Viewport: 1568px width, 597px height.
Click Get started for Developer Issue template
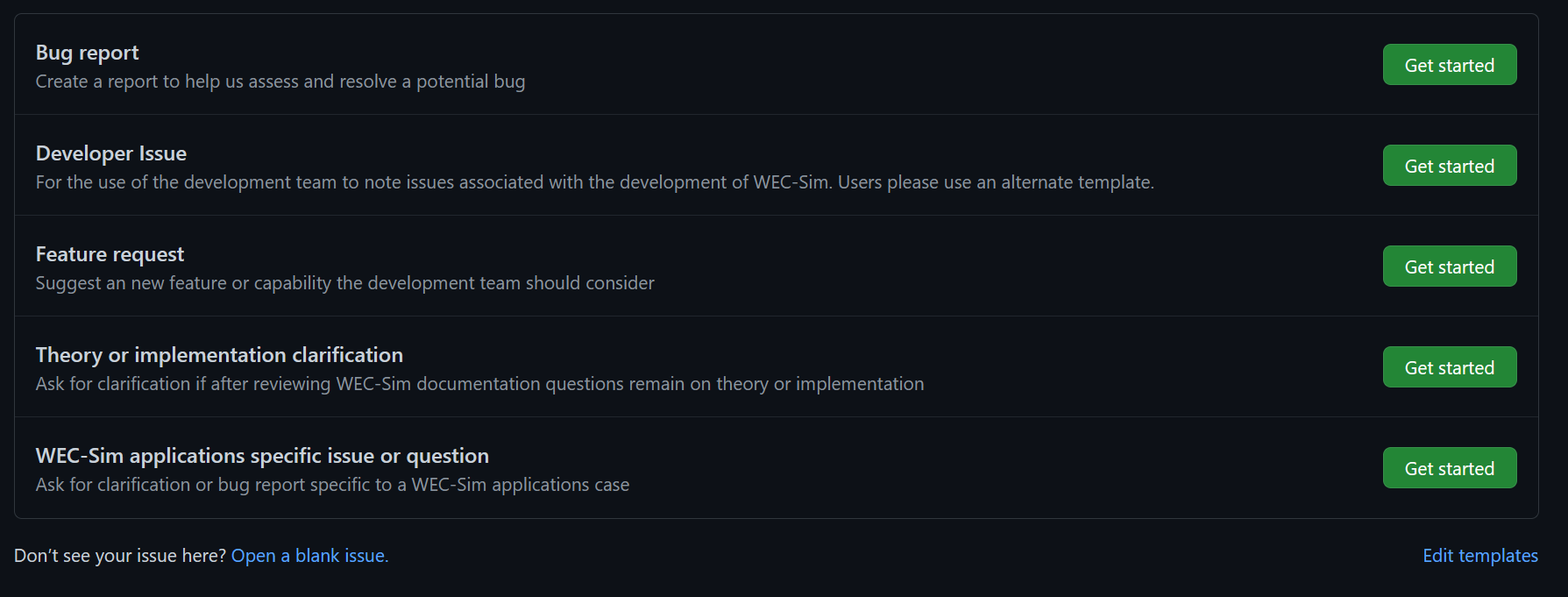click(x=1448, y=165)
